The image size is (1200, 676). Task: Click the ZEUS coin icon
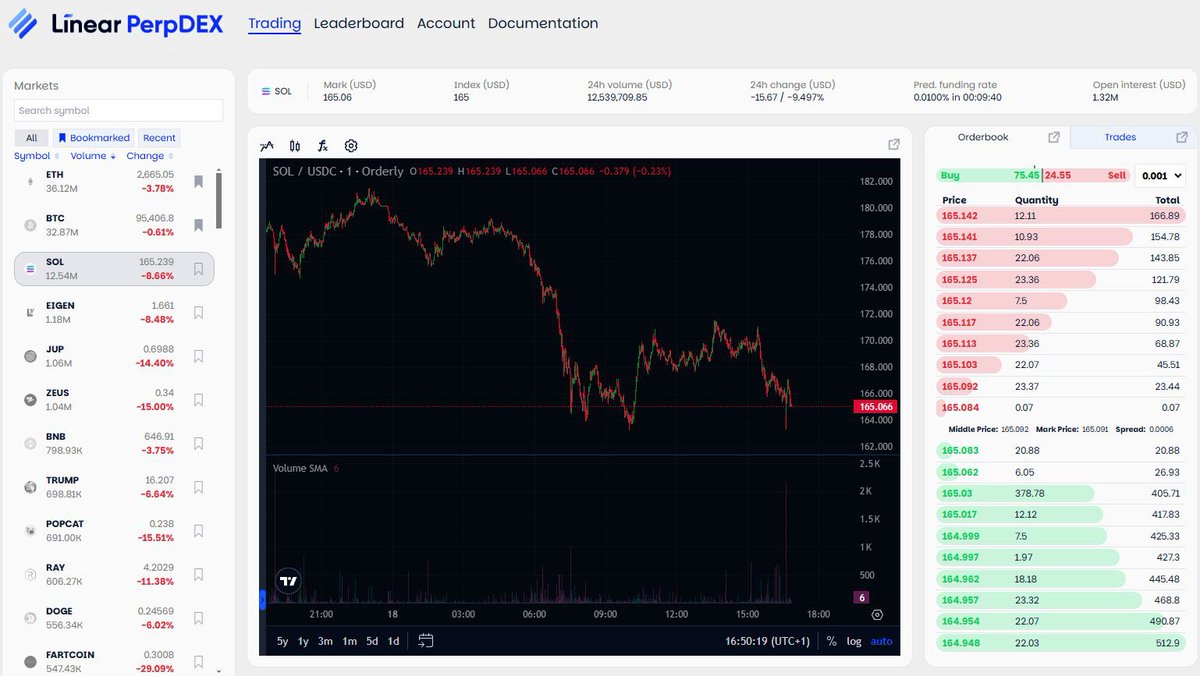[30, 400]
